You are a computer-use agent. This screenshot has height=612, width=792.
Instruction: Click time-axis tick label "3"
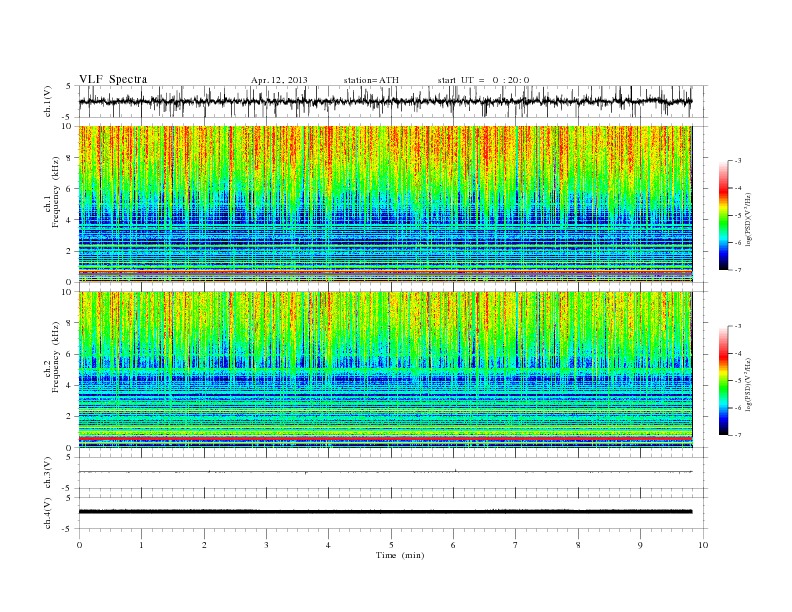tap(266, 545)
